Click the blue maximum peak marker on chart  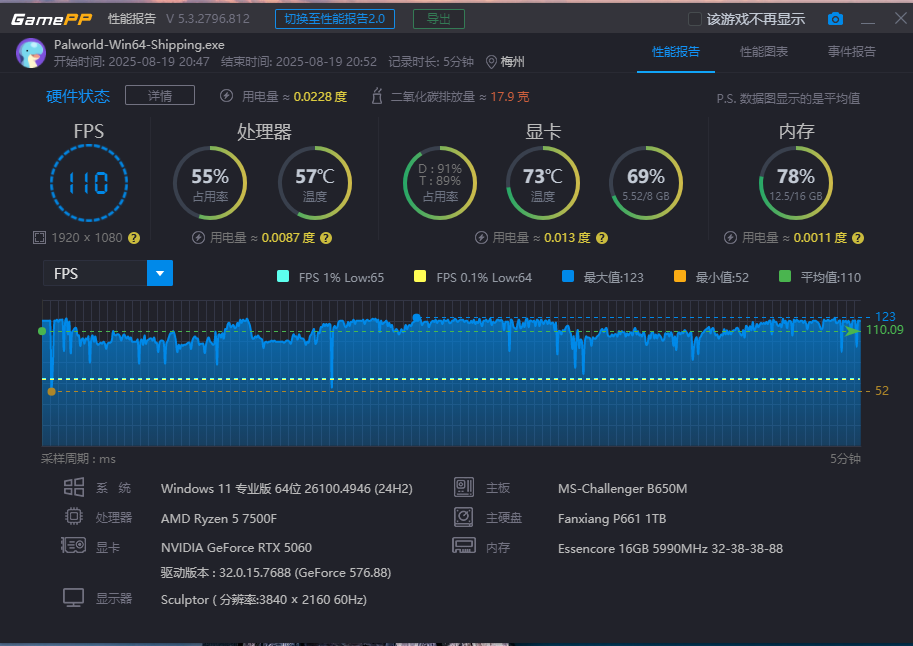(x=416, y=317)
